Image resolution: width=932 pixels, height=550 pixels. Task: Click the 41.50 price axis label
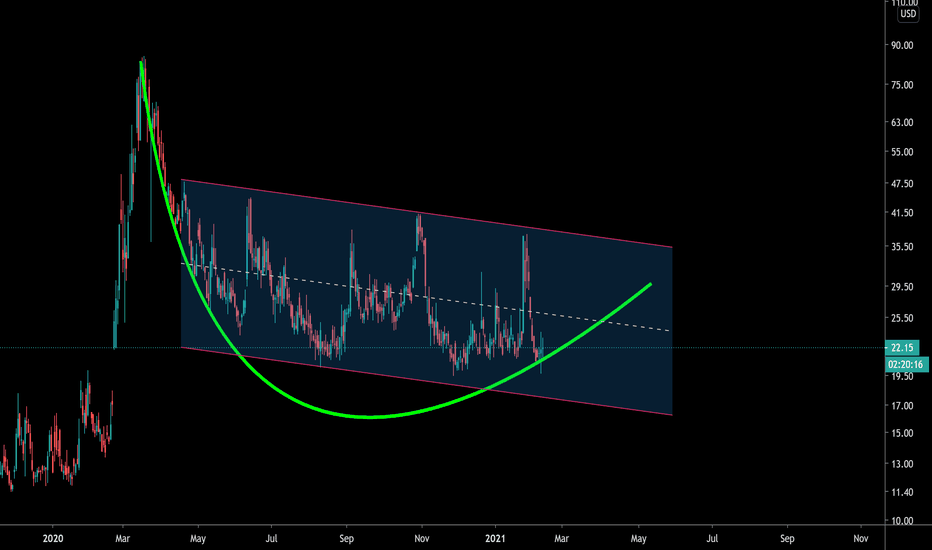pos(902,213)
